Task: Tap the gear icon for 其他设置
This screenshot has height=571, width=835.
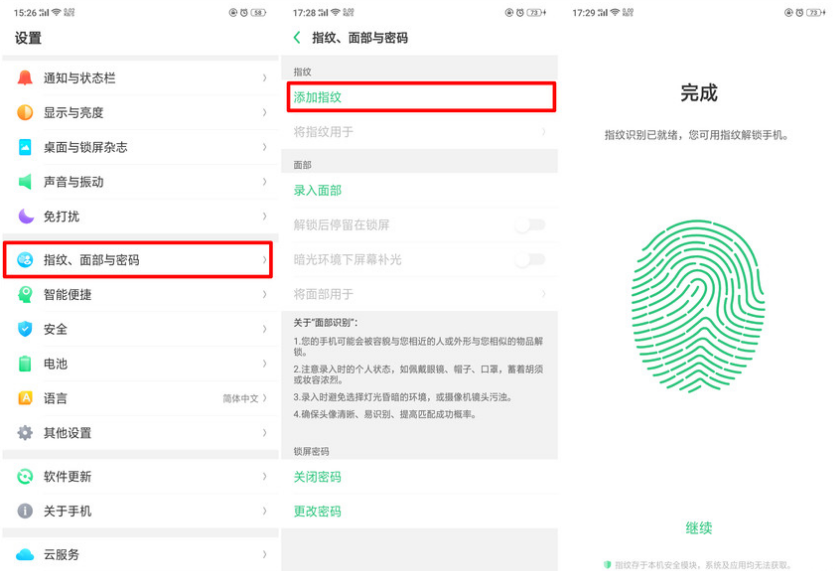Action: [25, 433]
